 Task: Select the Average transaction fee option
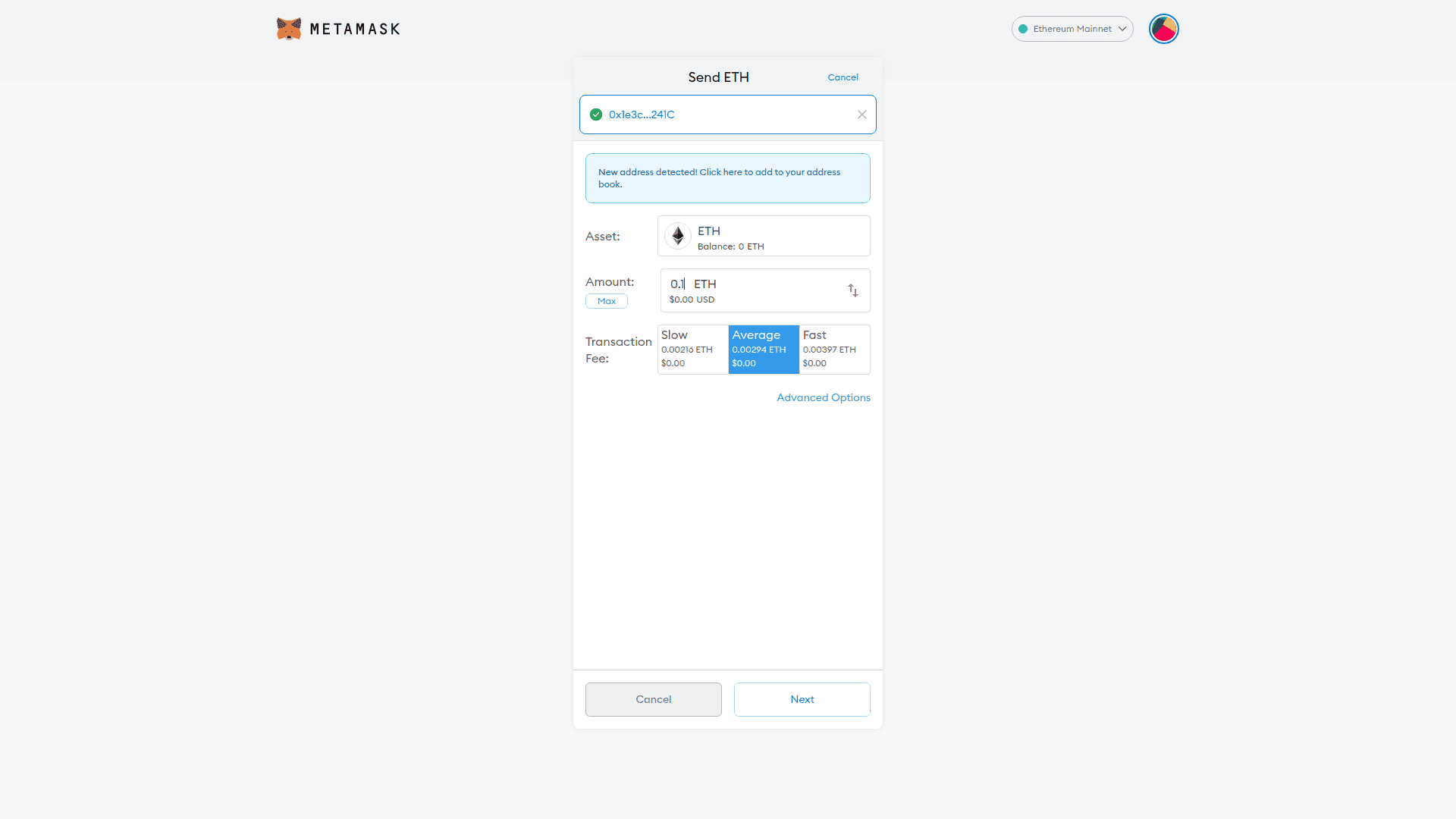pyautogui.click(x=763, y=349)
